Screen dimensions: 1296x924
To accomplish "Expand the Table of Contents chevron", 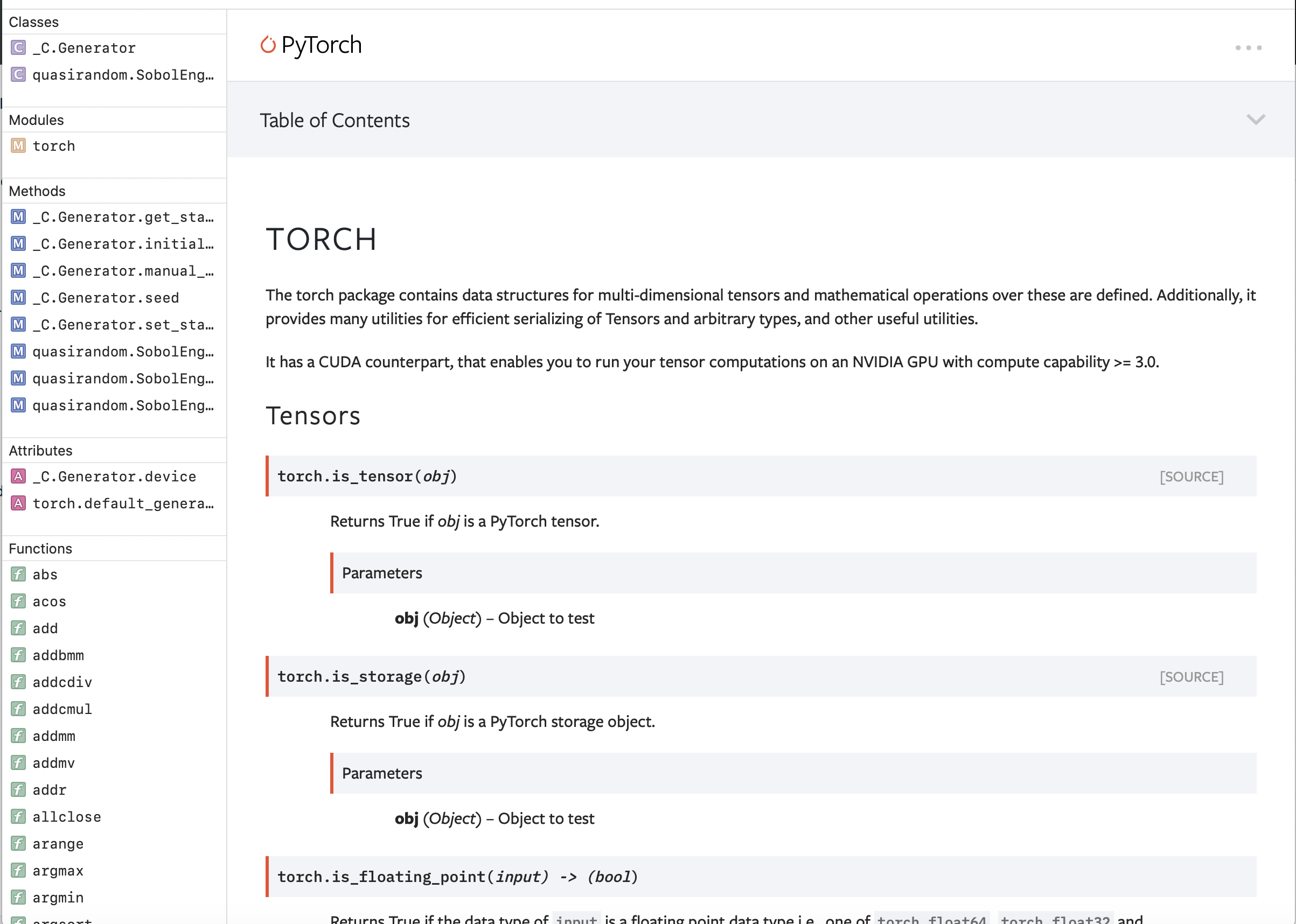I will tap(1256, 120).
